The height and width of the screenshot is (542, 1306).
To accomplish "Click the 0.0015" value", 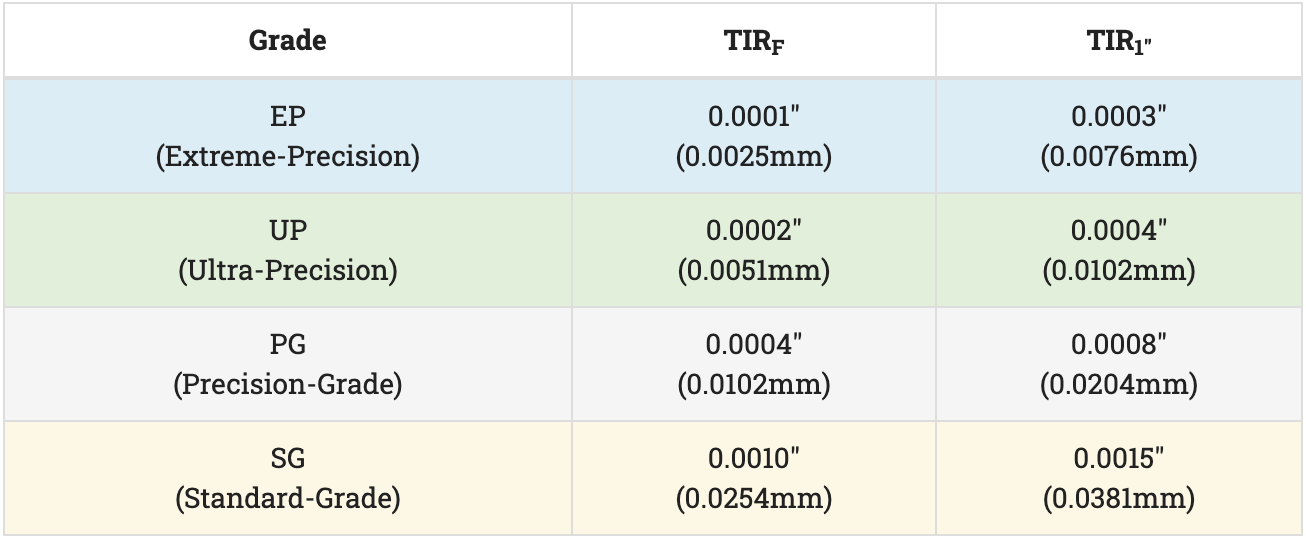I will pyautogui.click(x=1119, y=458).
